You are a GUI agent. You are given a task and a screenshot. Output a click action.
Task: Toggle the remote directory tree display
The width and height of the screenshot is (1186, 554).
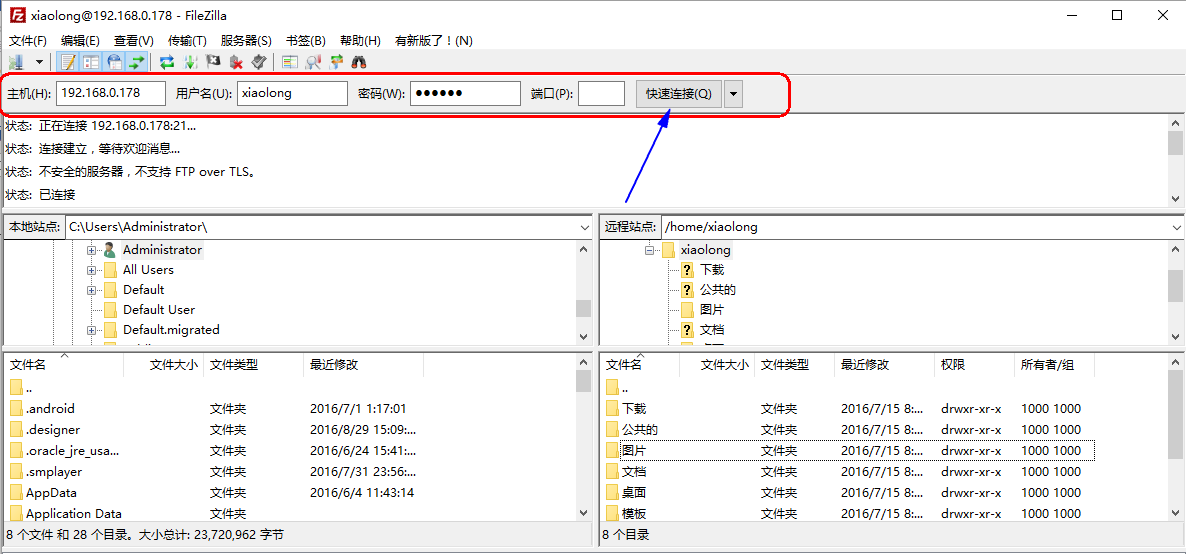(x=114, y=62)
